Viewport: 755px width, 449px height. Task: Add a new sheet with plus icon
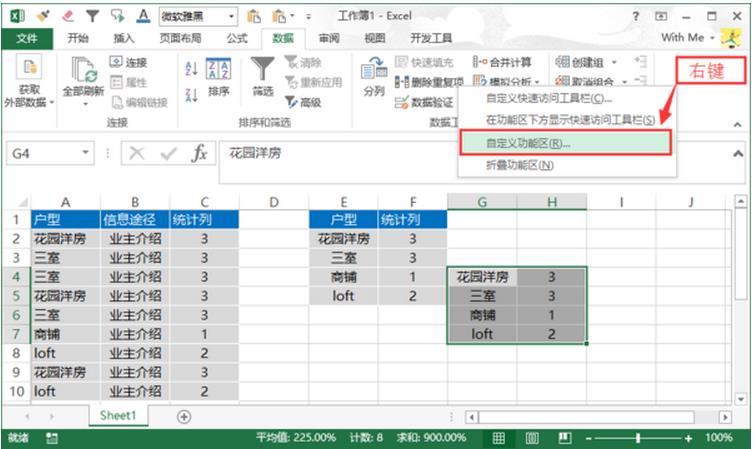tap(184, 415)
